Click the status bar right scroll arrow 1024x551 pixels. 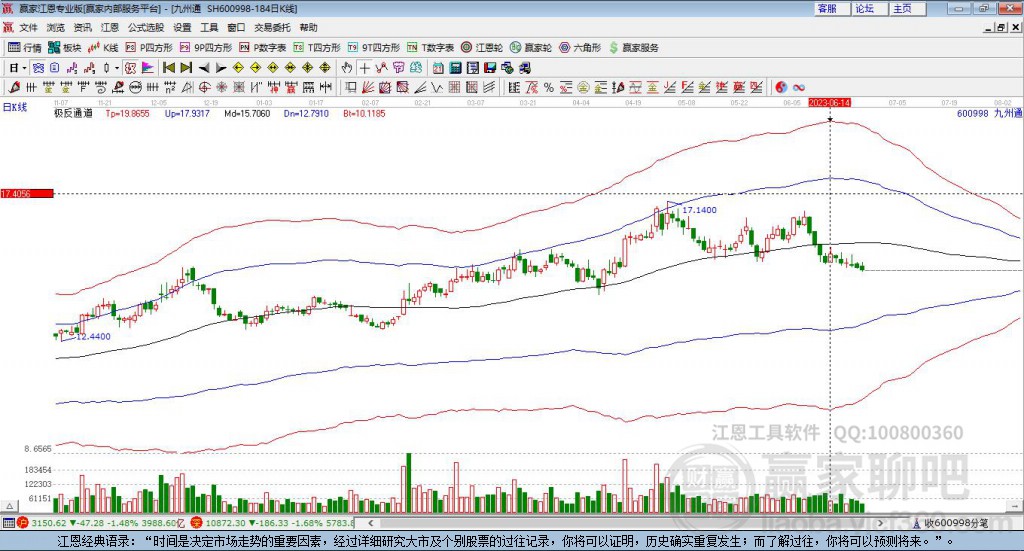(x=880, y=523)
